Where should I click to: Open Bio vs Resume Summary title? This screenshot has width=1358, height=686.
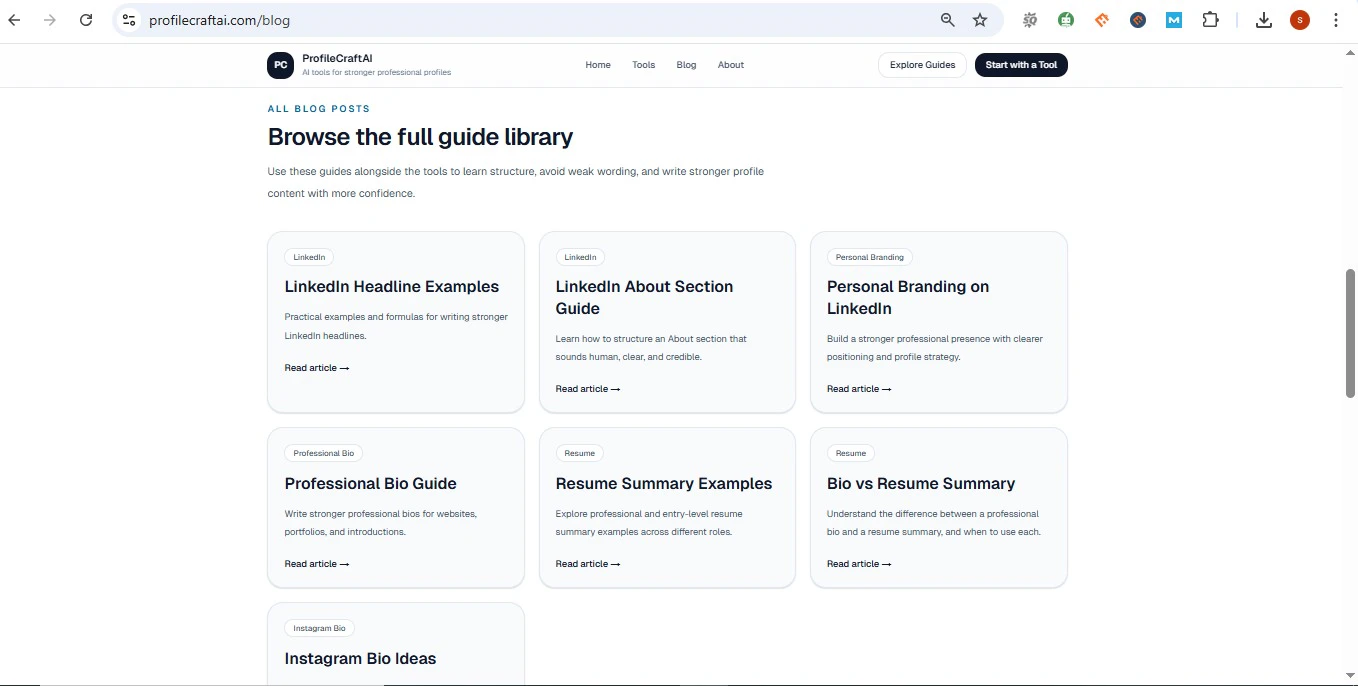coord(921,484)
